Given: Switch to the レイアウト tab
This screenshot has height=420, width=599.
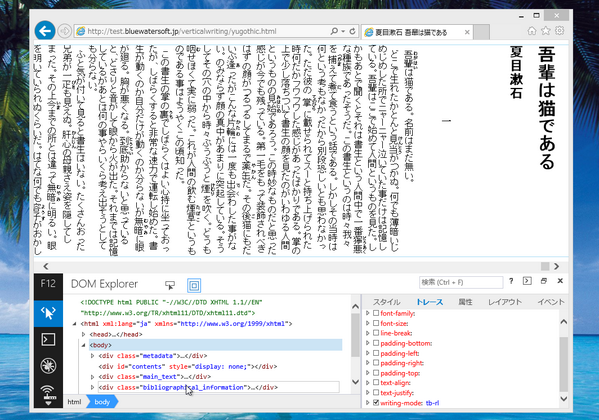Looking at the screenshot, I should click(x=505, y=302).
